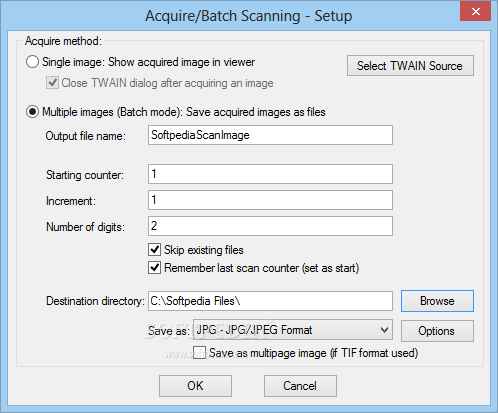The height and width of the screenshot is (413, 498).
Task: Click the 'Number of digits:' label
Action: click(85, 227)
